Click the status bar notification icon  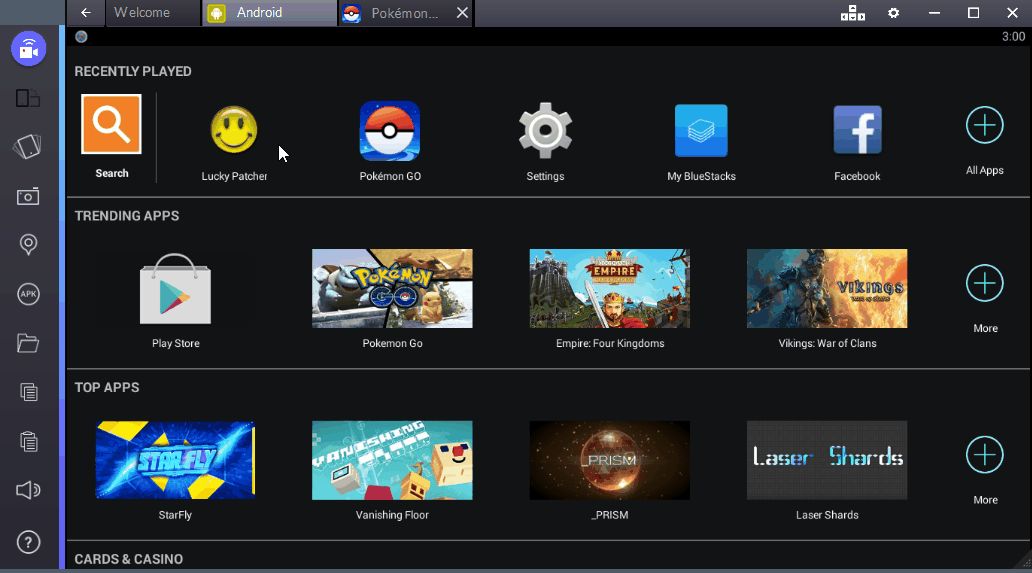point(81,37)
